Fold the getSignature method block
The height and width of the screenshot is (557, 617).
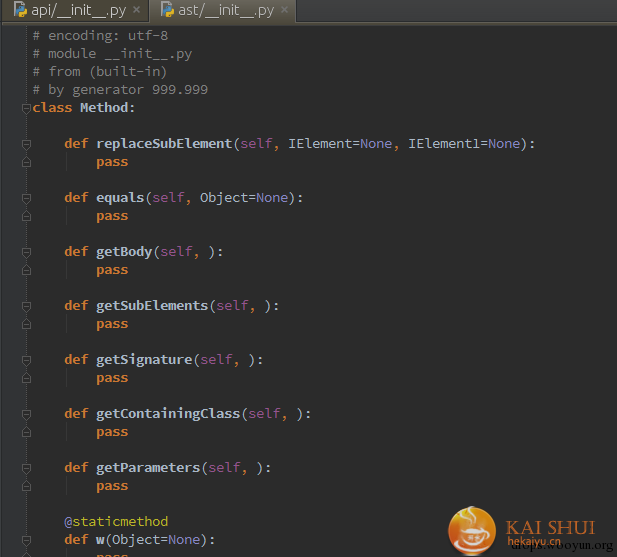click(x=26, y=360)
